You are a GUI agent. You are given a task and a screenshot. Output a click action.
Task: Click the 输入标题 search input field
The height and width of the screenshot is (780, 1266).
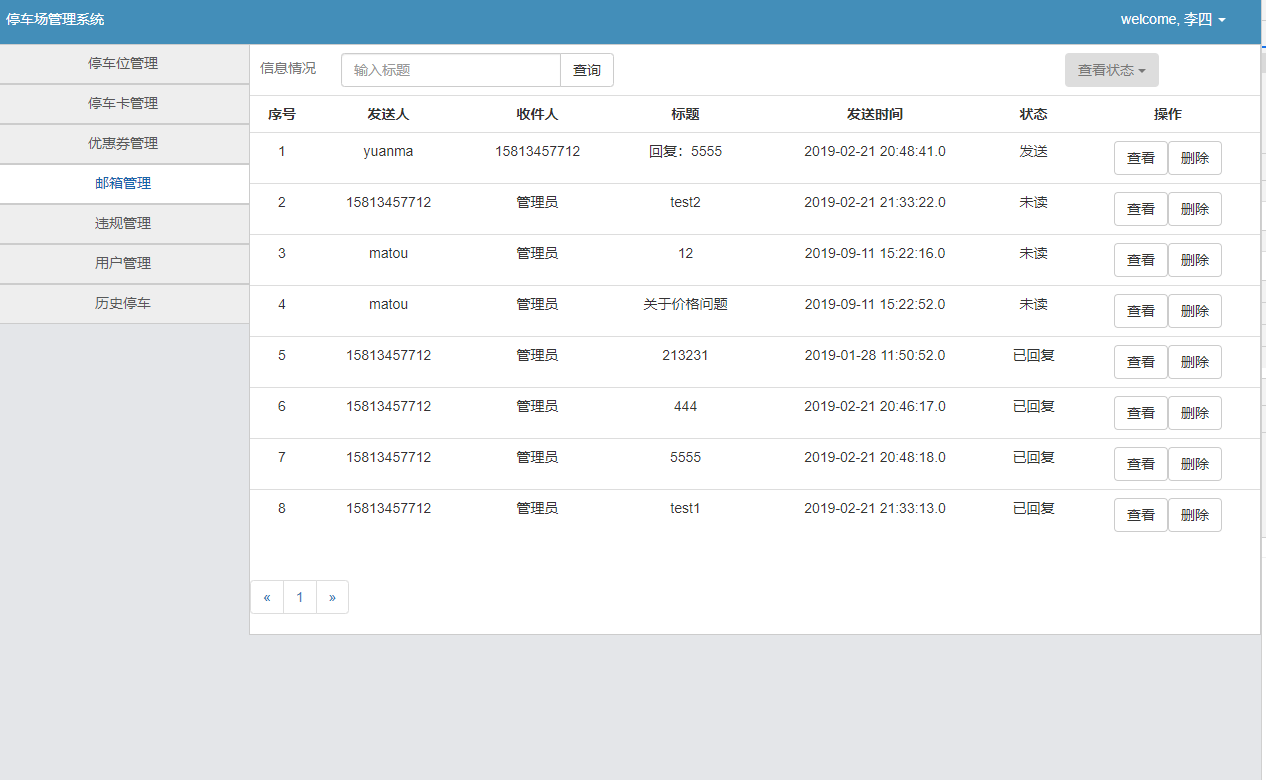(450, 70)
